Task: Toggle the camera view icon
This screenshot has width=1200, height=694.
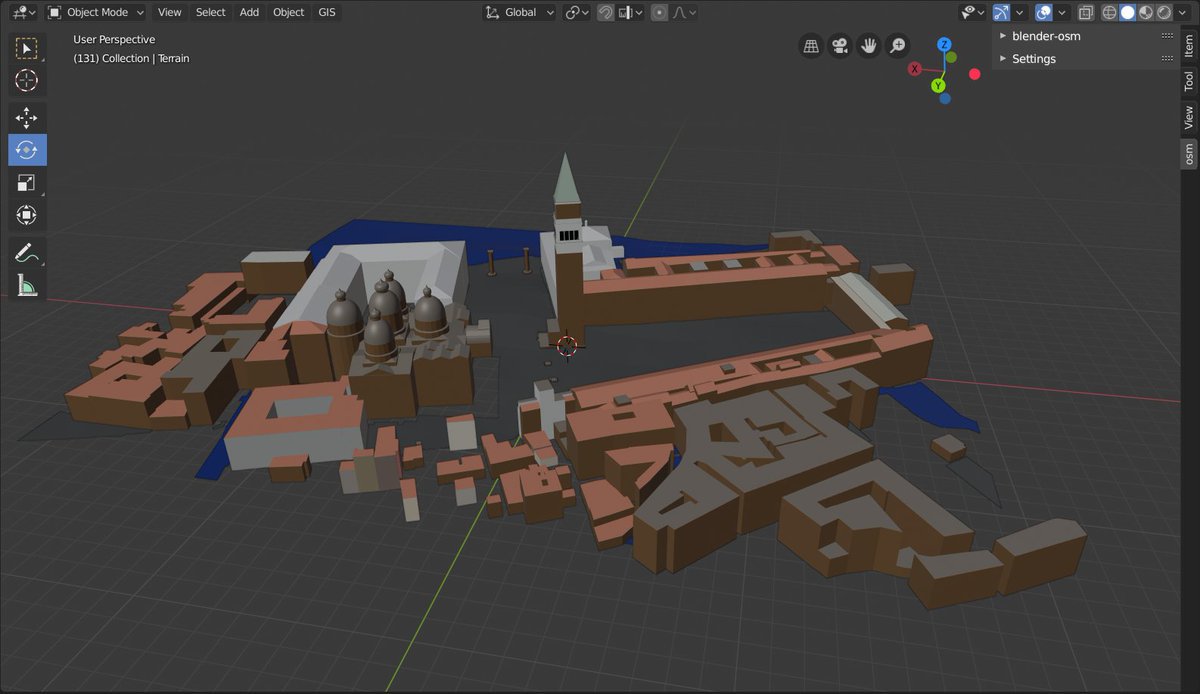Action: (840, 45)
